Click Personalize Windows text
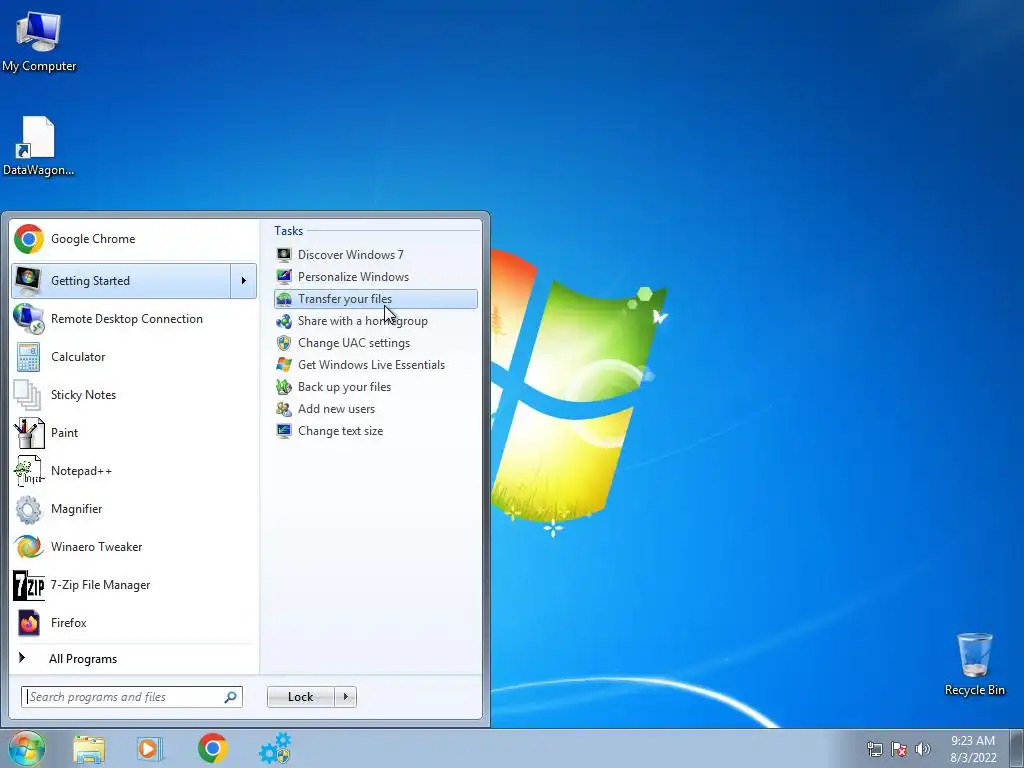The width and height of the screenshot is (1024, 768). 353,277
